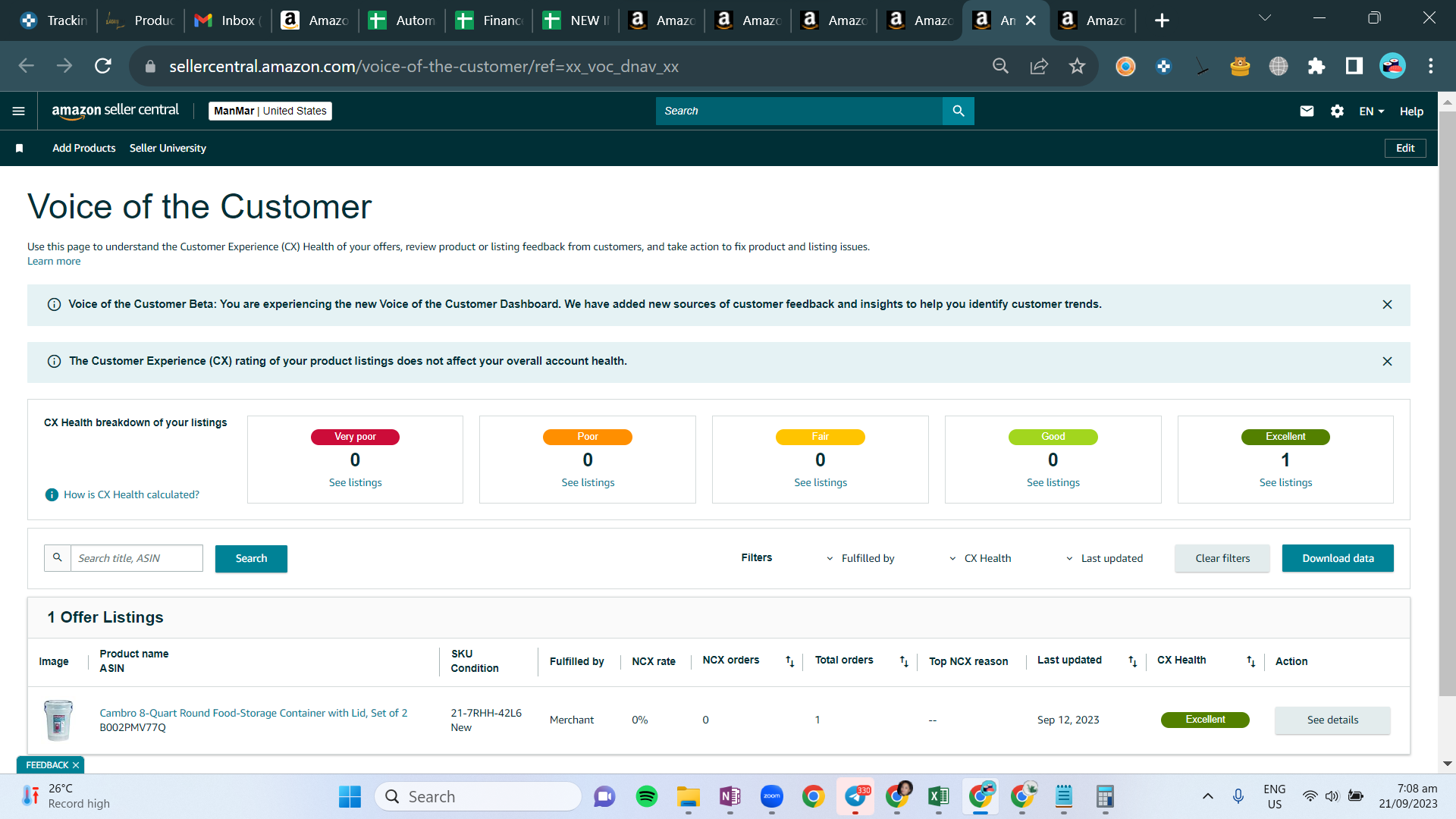Screen dimensions: 1456x819
Task: Reload the page with browser refresh
Action: pyautogui.click(x=103, y=66)
